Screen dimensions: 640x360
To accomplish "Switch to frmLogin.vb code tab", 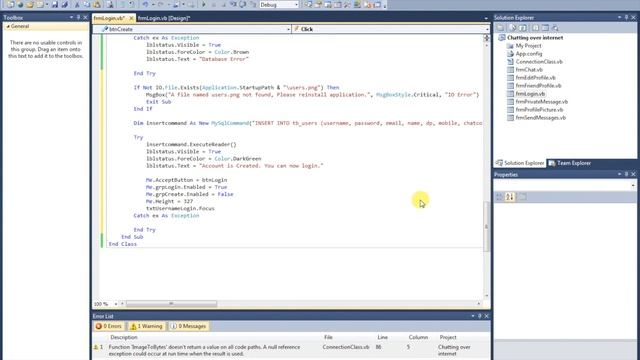I will coord(109,18).
